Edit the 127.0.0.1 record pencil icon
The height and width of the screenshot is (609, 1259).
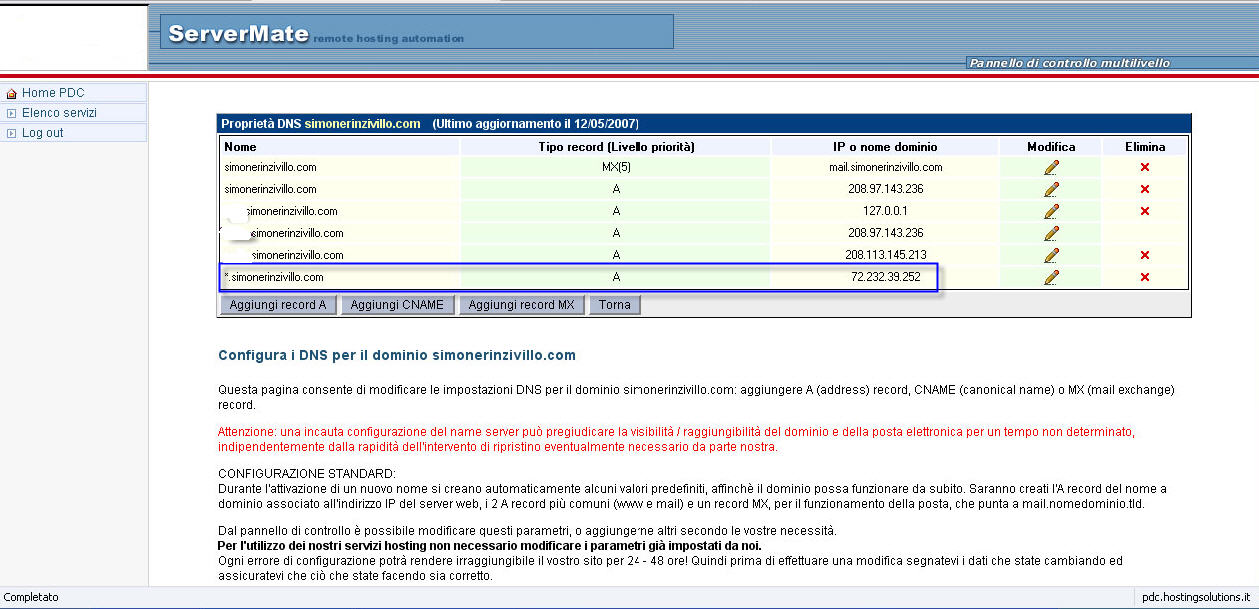coord(1051,211)
